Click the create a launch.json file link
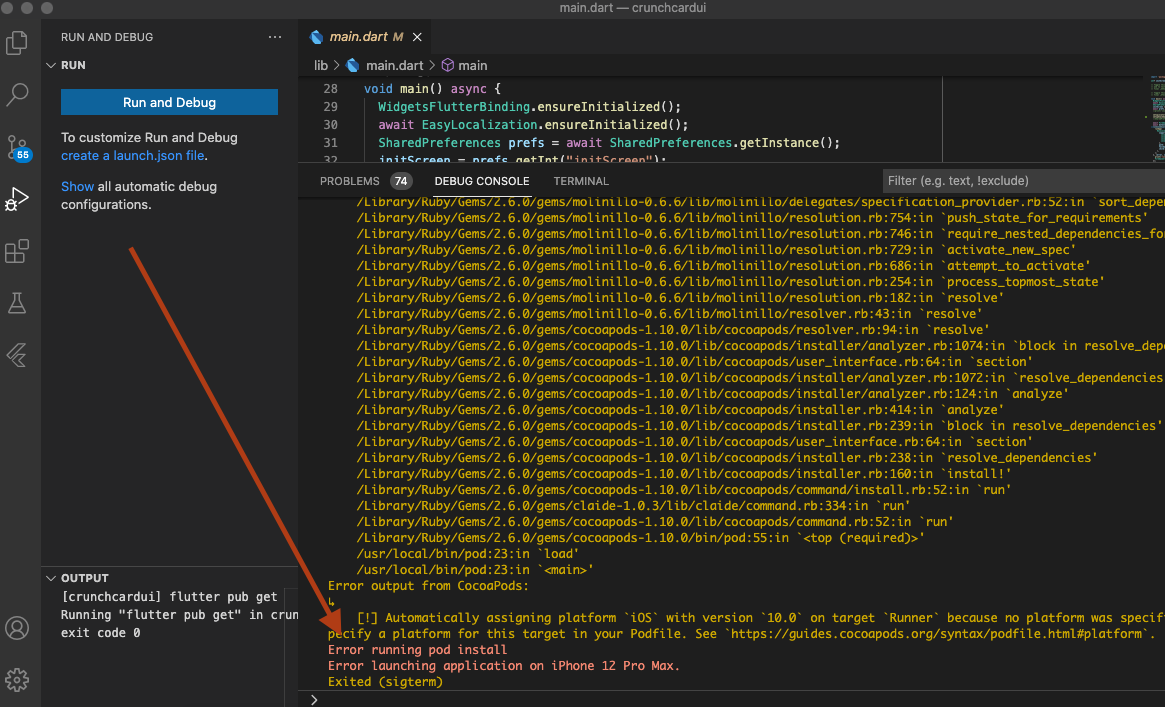 click(x=134, y=156)
